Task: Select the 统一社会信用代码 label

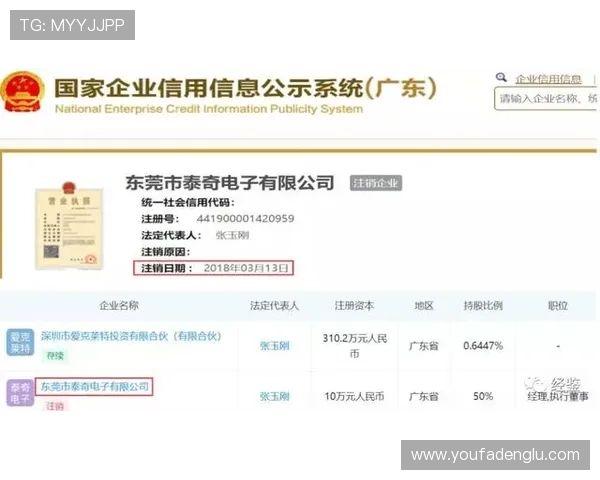Action: [188, 202]
